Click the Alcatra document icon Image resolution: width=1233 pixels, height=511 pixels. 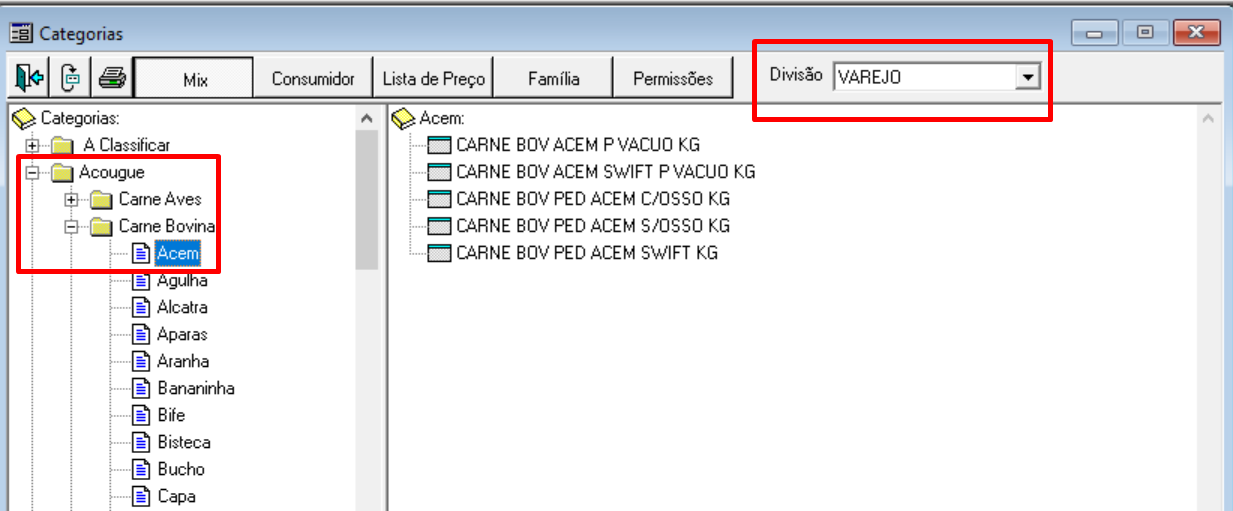[141, 307]
